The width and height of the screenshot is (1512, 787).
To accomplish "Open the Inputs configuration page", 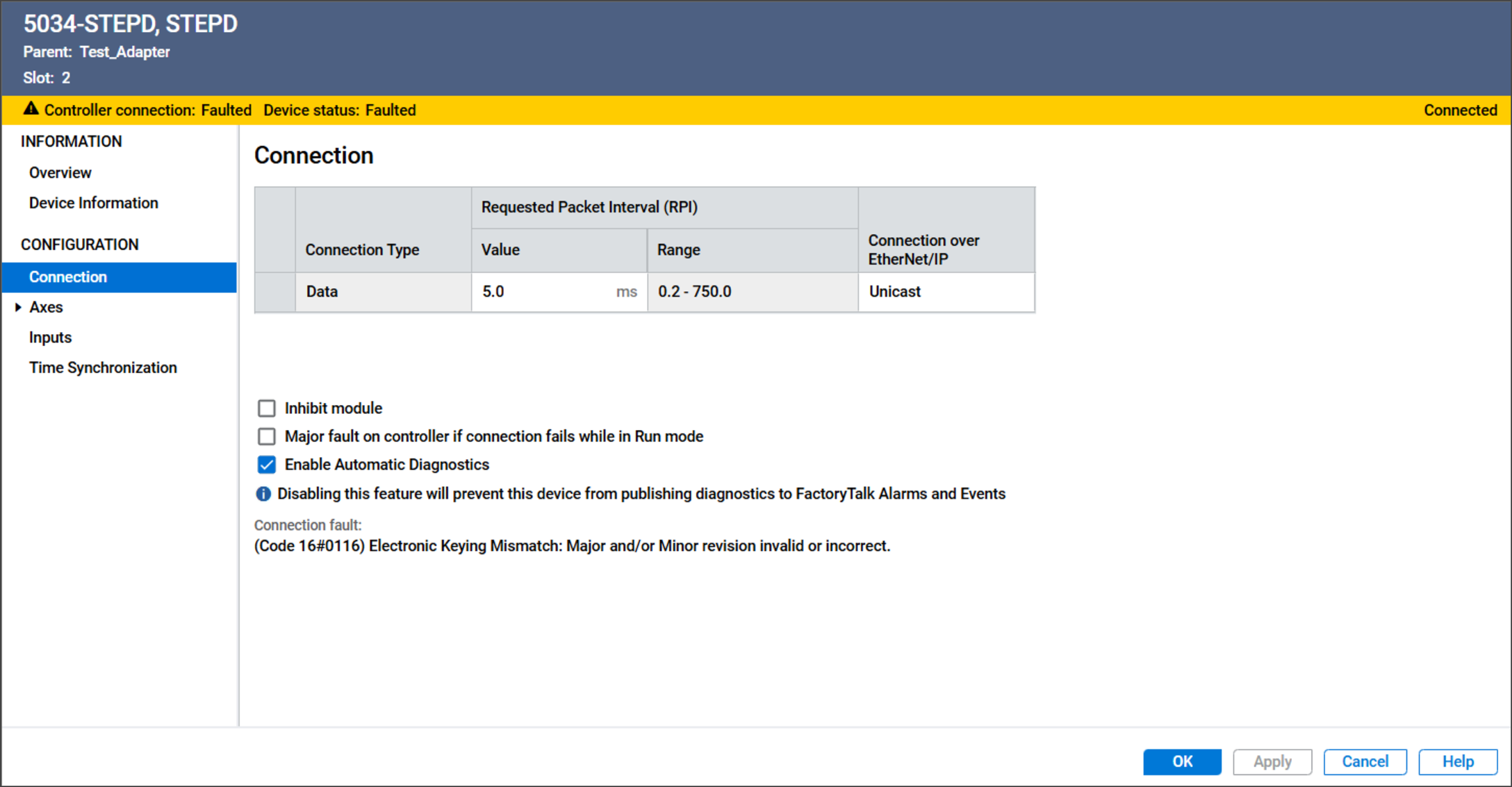I will tap(51, 338).
